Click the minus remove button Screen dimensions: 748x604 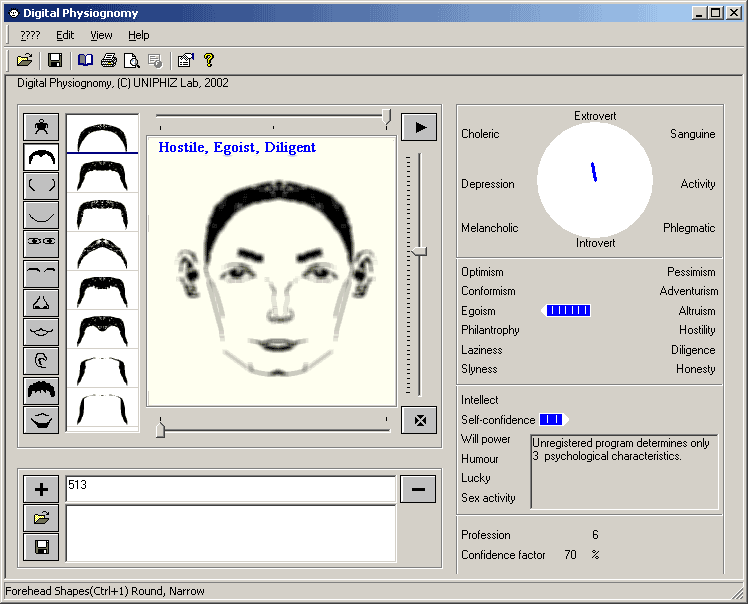(418, 489)
